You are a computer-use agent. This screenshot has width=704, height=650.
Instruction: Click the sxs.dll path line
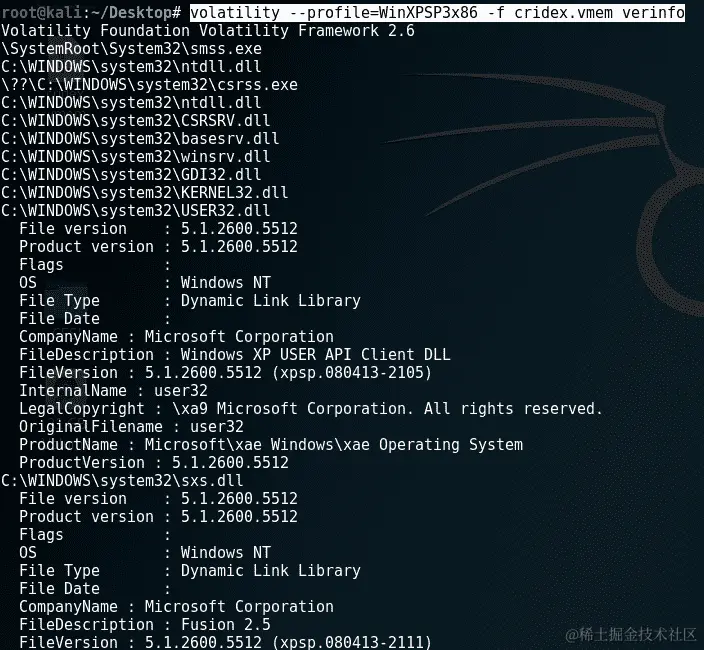click(x=122, y=480)
